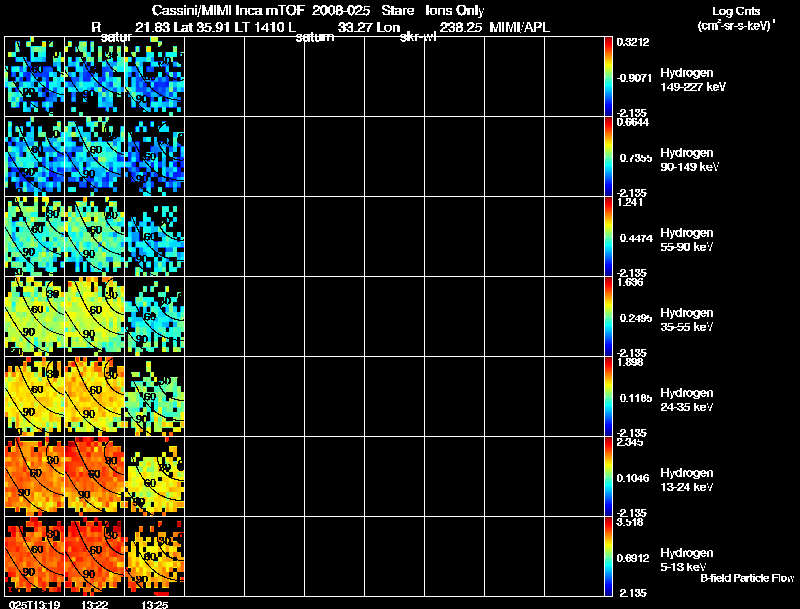
Task: View the Hydrogen 13-24 keV image at 13:25
Action: (x=155, y=477)
